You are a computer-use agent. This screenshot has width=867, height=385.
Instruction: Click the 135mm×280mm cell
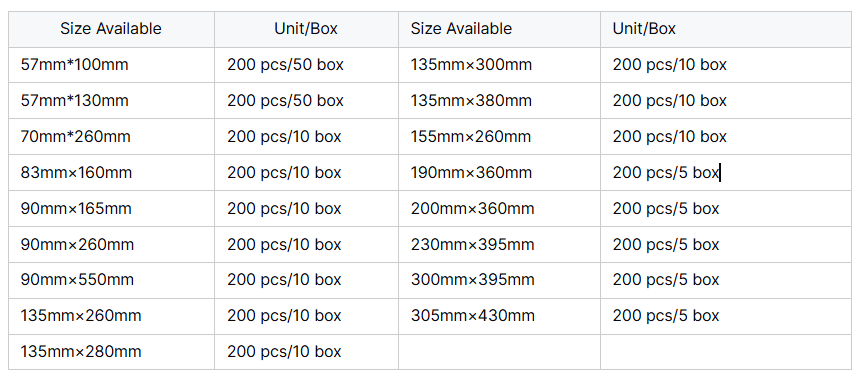point(111,352)
